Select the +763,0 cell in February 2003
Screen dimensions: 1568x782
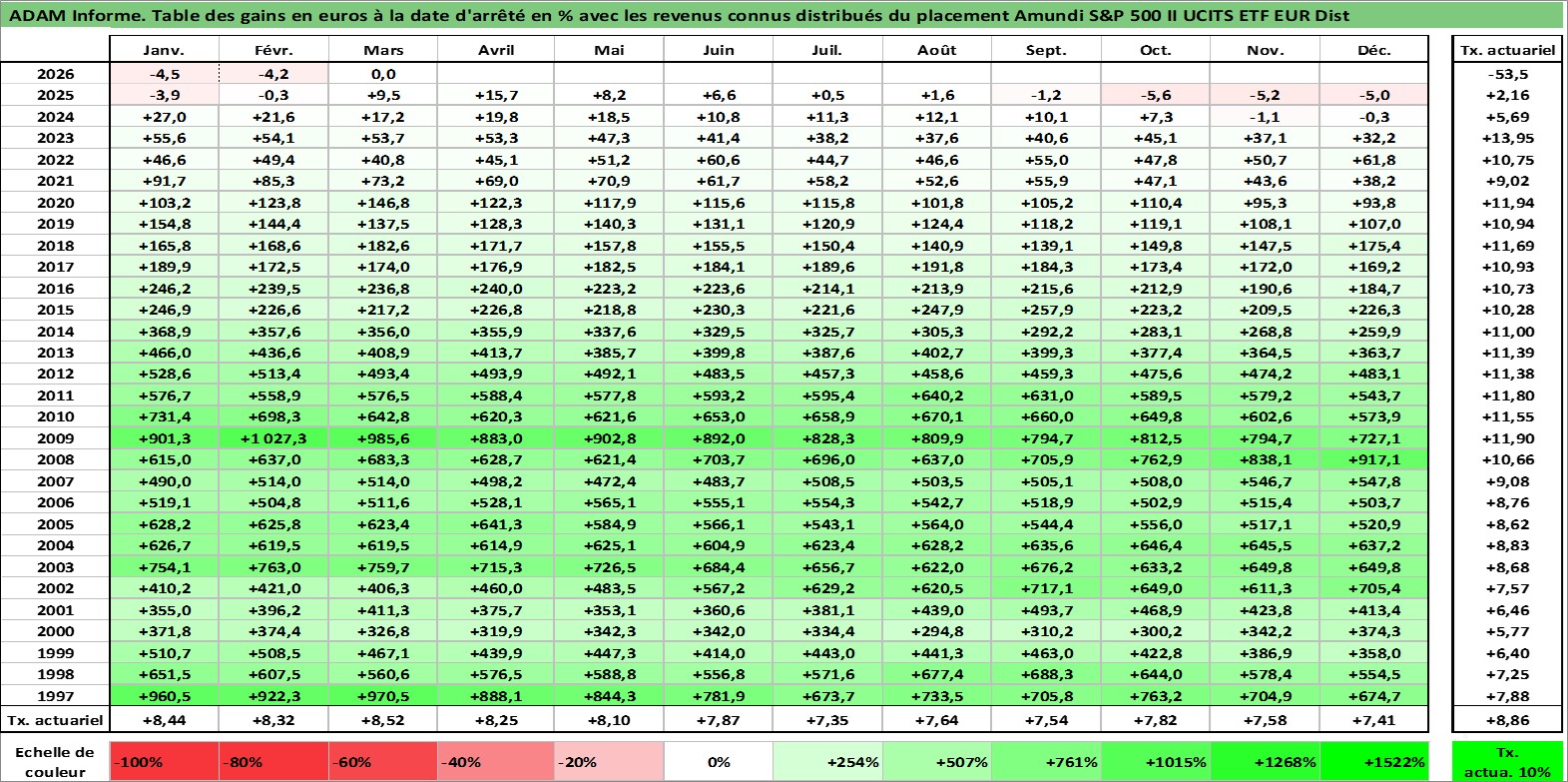pyautogui.click(x=273, y=567)
